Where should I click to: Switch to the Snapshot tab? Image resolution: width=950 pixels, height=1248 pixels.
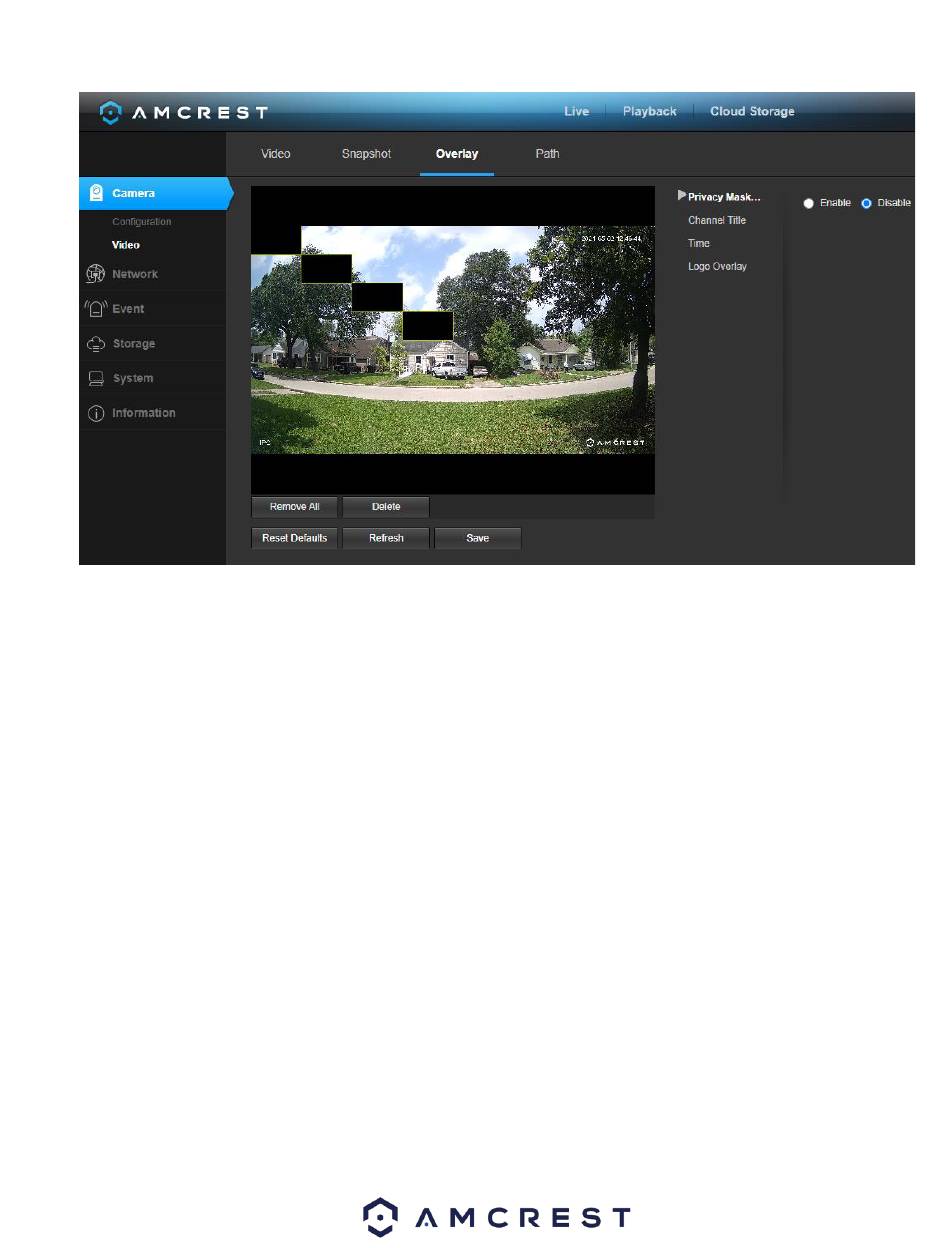coord(366,154)
